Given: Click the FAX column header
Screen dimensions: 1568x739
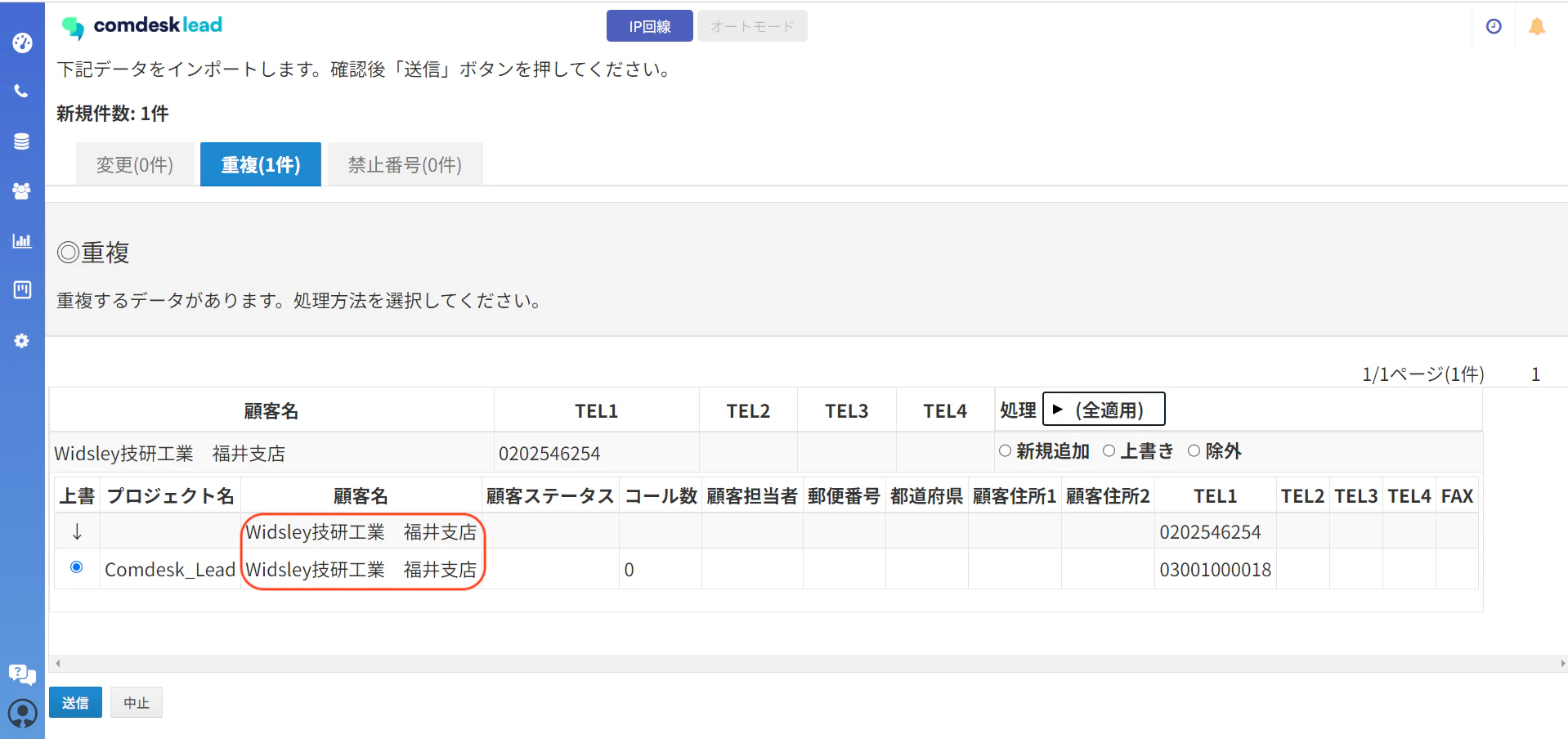Looking at the screenshot, I should (x=1457, y=496).
